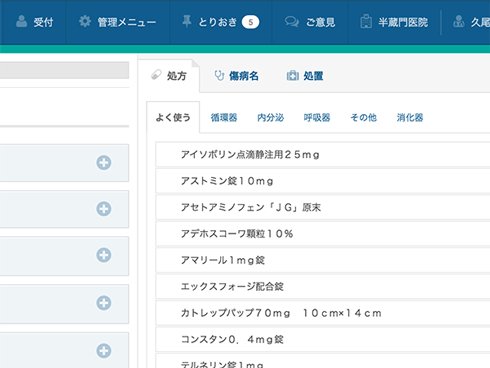Click the 受付 person icon
Screen dimensions: 490x368
click(x=22, y=21)
